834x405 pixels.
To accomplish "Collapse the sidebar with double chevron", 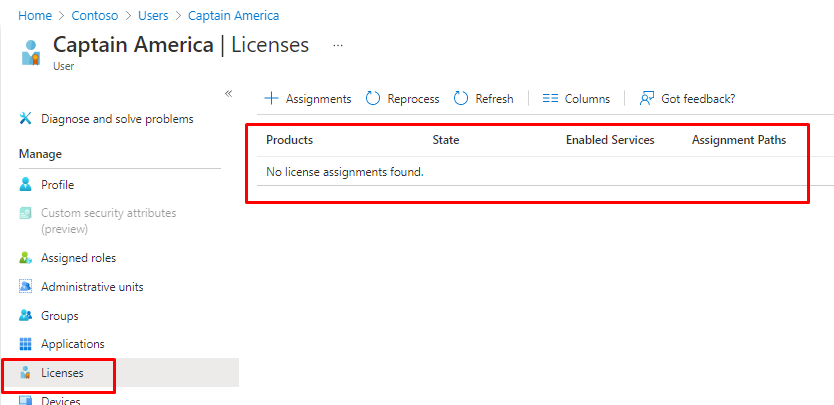I will [228, 93].
